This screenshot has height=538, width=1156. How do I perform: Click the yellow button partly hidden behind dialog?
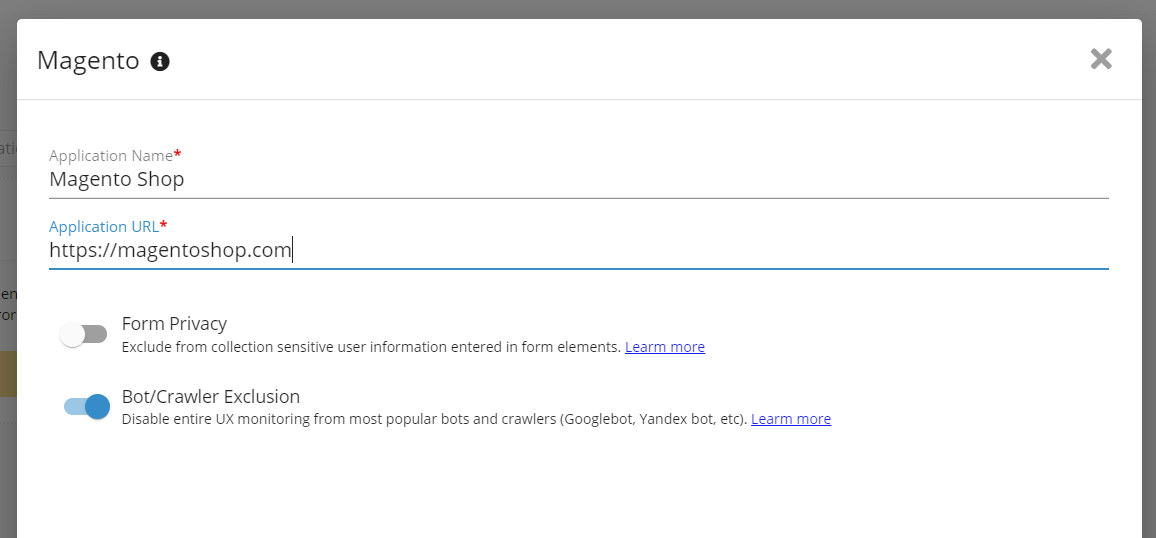(8, 373)
